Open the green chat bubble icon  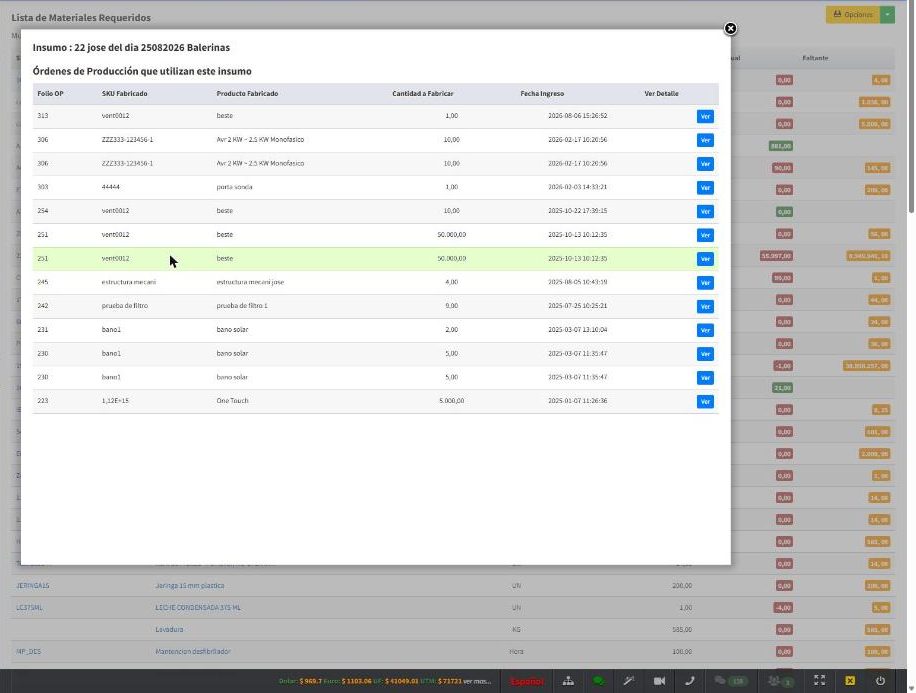598,681
